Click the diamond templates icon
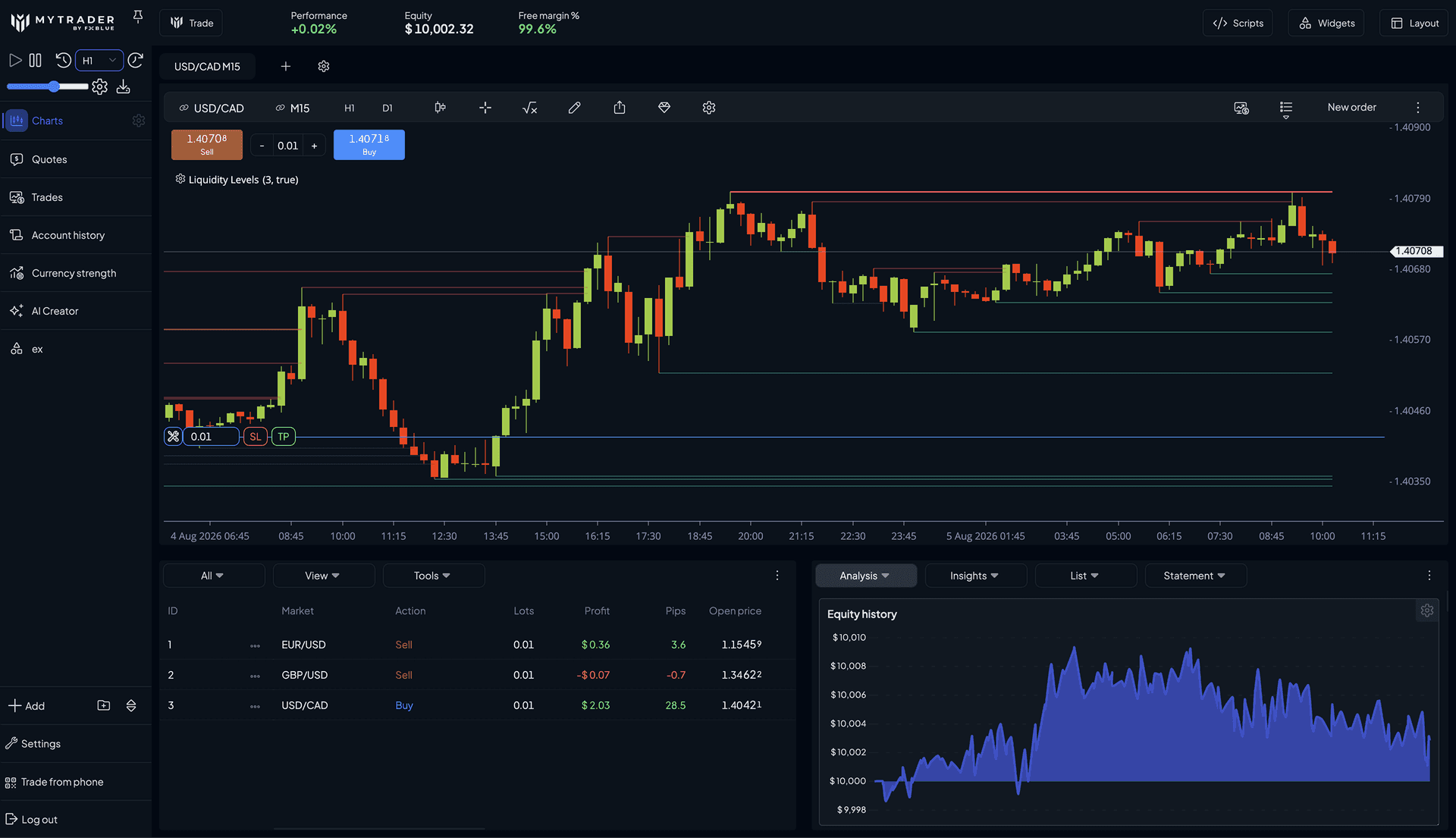 point(664,108)
